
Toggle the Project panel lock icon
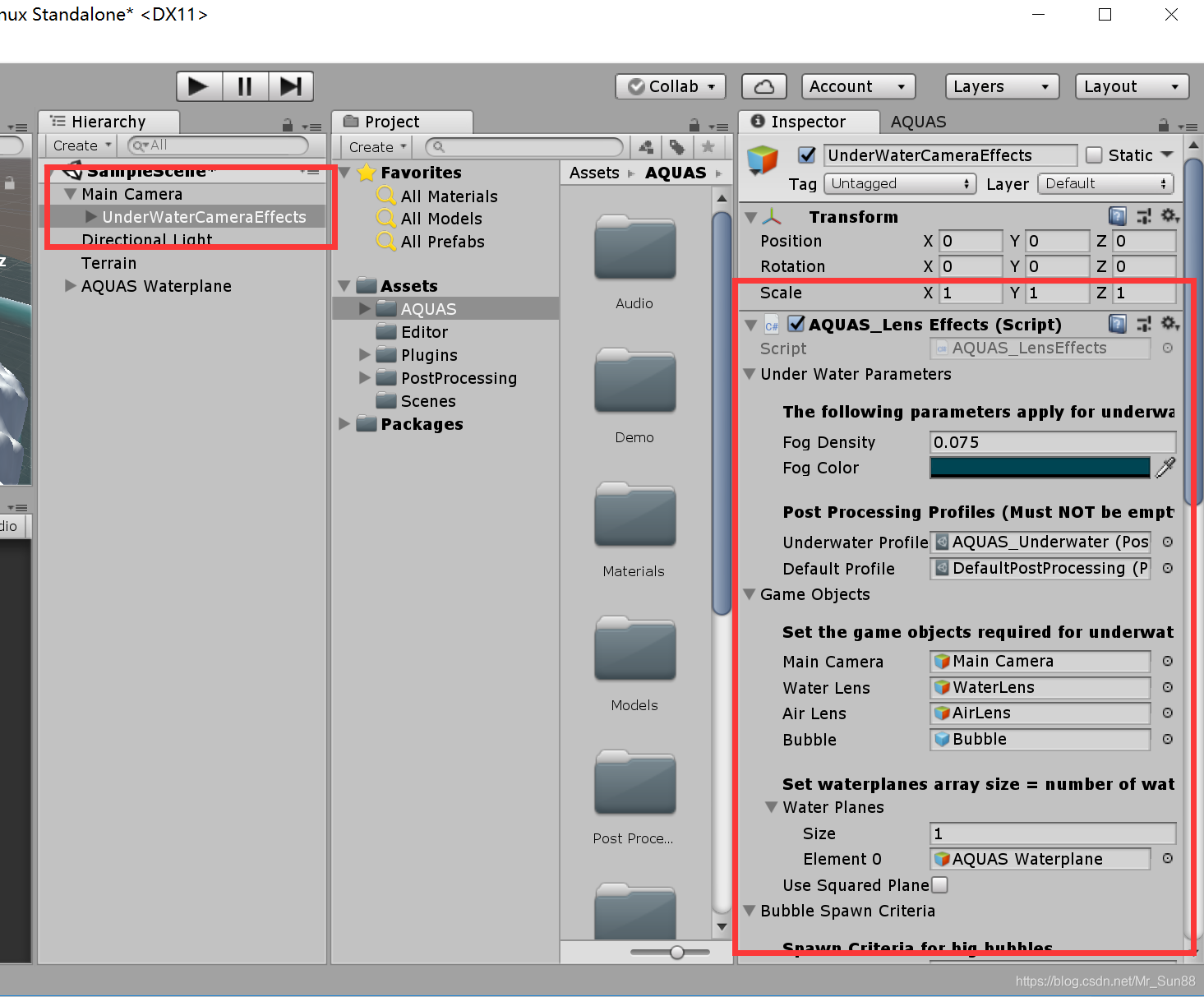pos(694,125)
